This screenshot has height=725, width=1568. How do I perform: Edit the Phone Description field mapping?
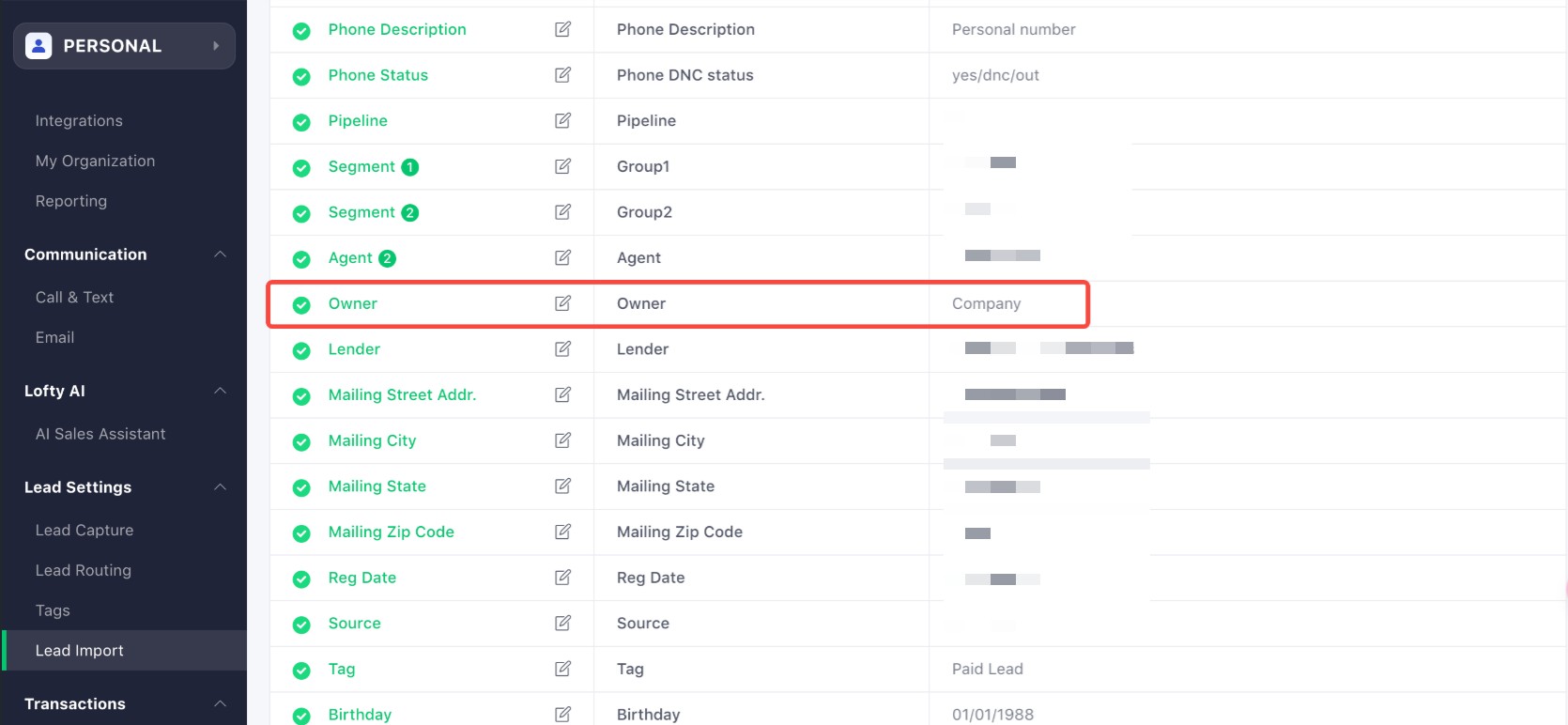(x=562, y=29)
